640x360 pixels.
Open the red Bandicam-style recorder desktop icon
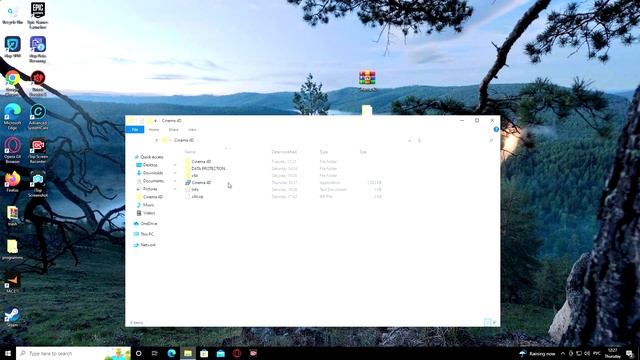coord(38,83)
